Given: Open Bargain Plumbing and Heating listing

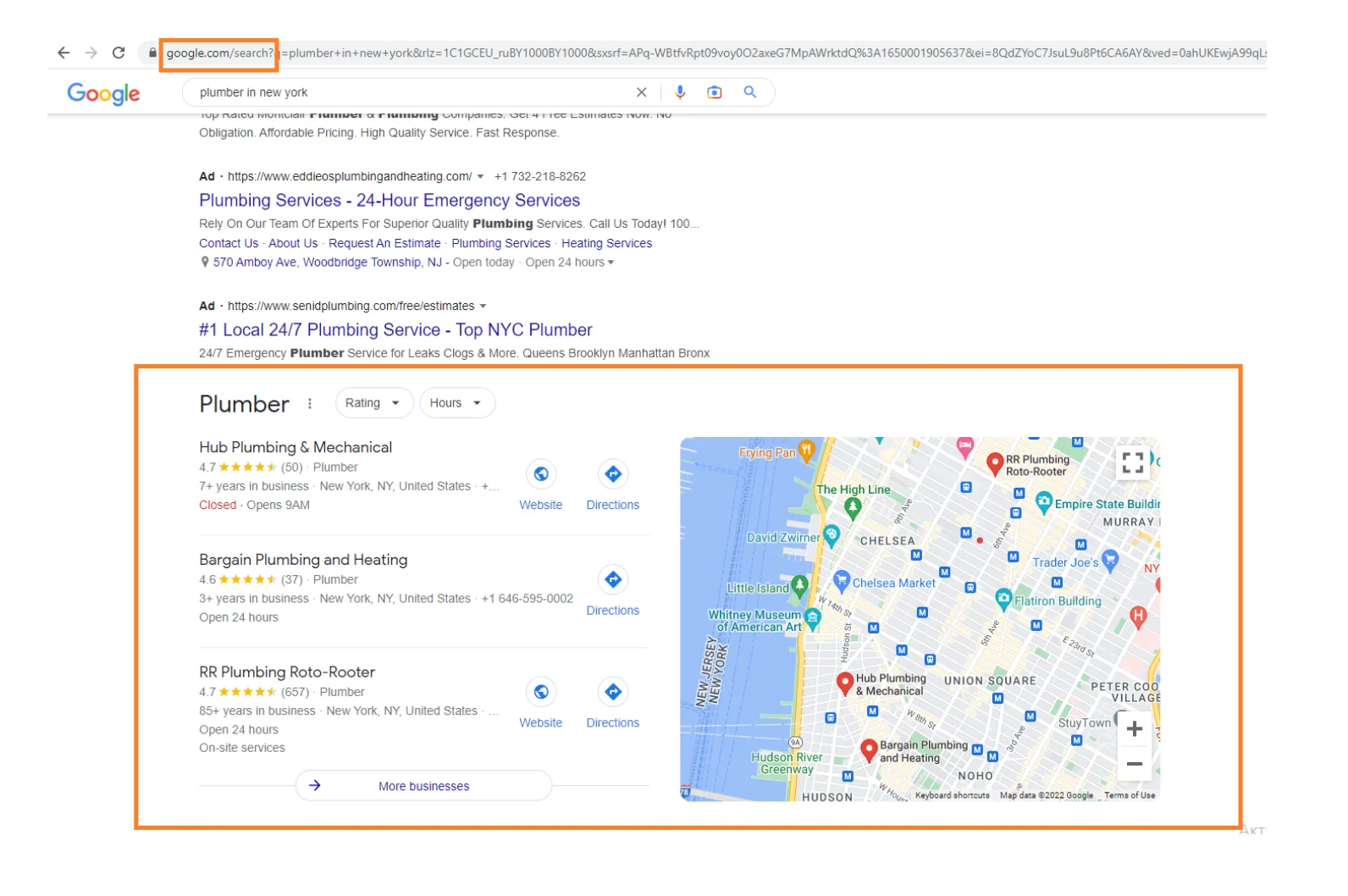Looking at the screenshot, I should coord(303,560).
